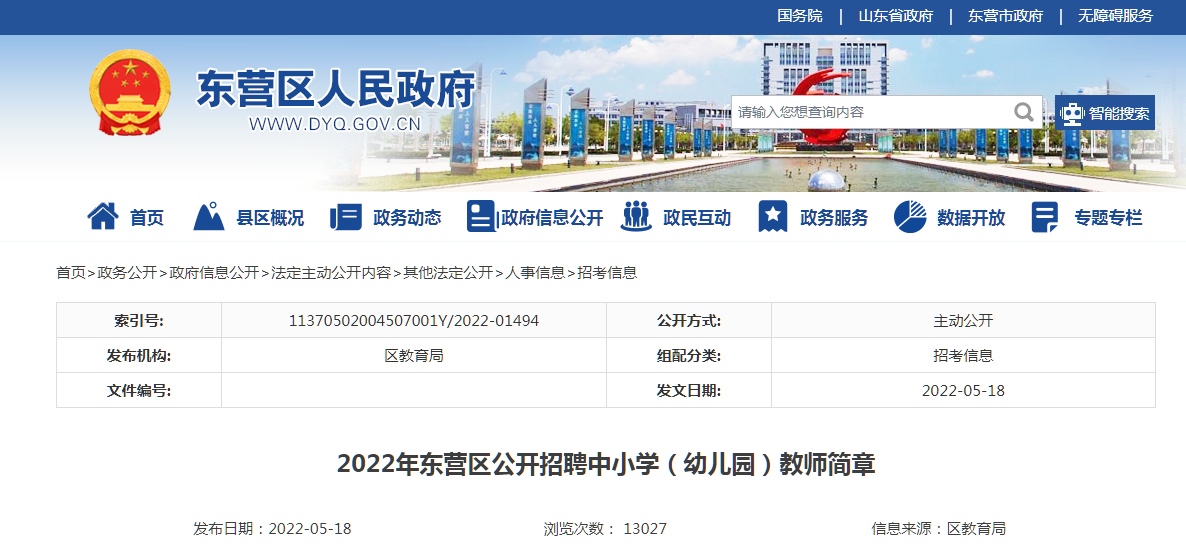
Task: Open the 政务动态 menu item
Action: 407,218
